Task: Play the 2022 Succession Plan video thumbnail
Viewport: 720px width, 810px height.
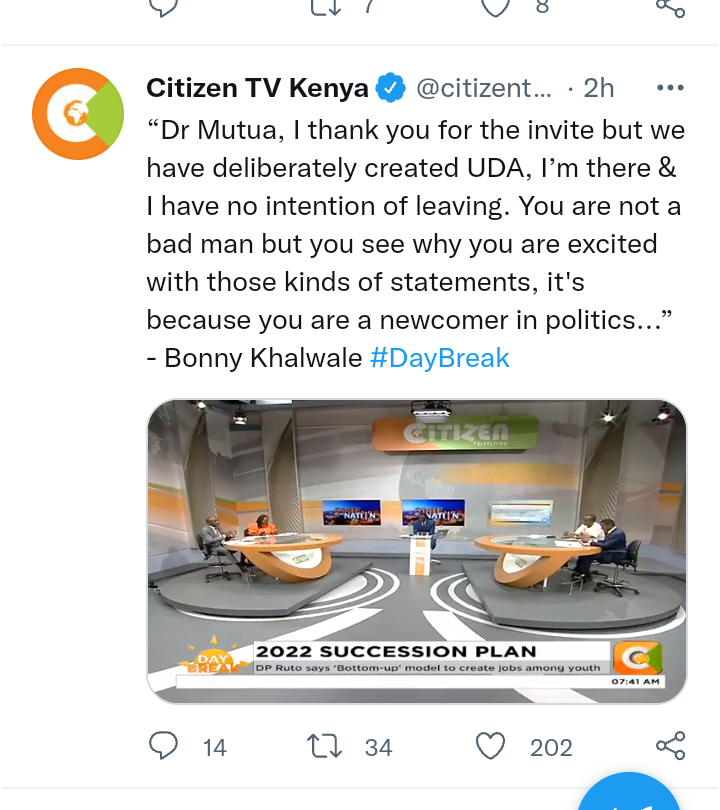Action: [417, 551]
